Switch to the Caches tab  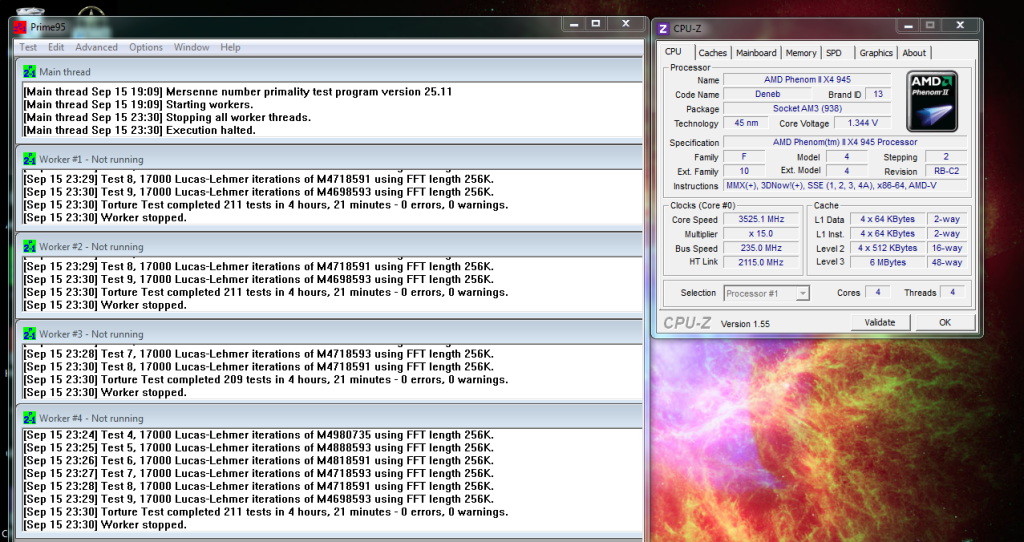pyautogui.click(x=712, y=53)
